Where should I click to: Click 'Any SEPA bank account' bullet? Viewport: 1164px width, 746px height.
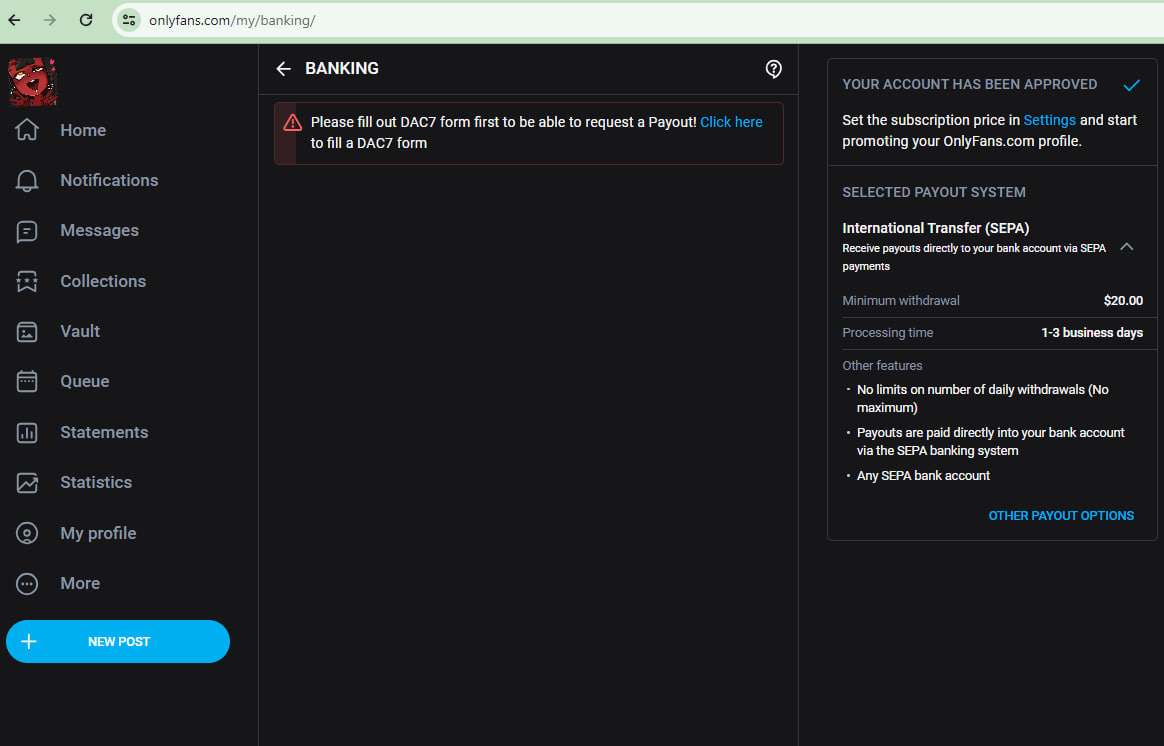coord(923,476)
